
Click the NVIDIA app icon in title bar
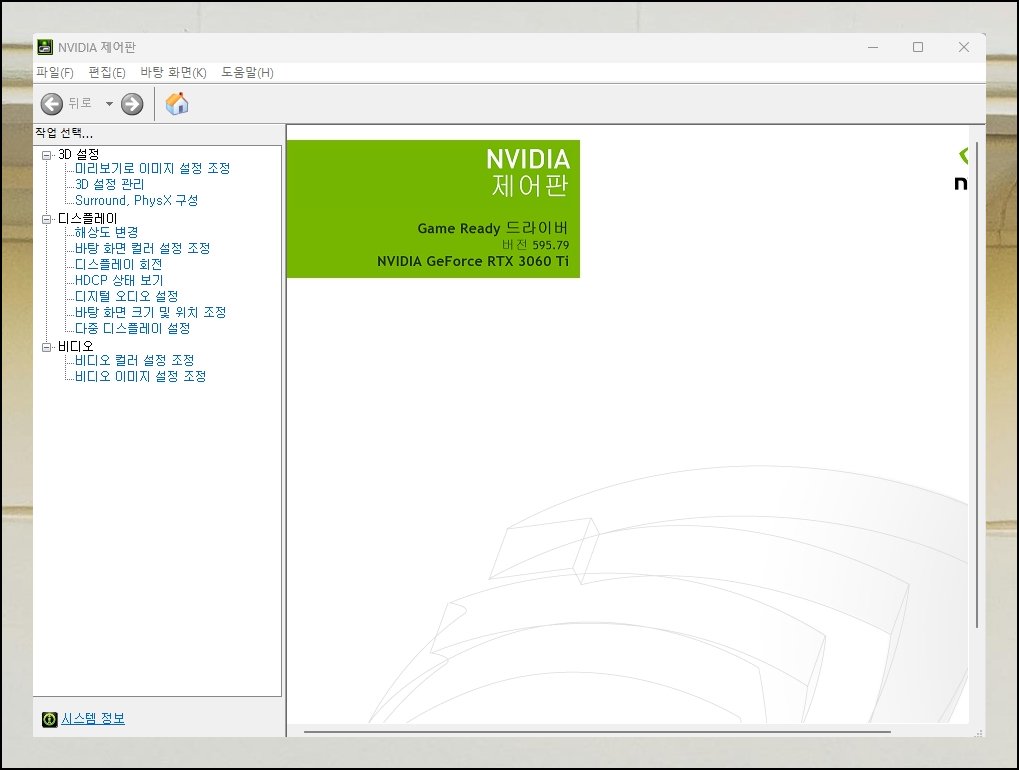click(x=45, y=47)
